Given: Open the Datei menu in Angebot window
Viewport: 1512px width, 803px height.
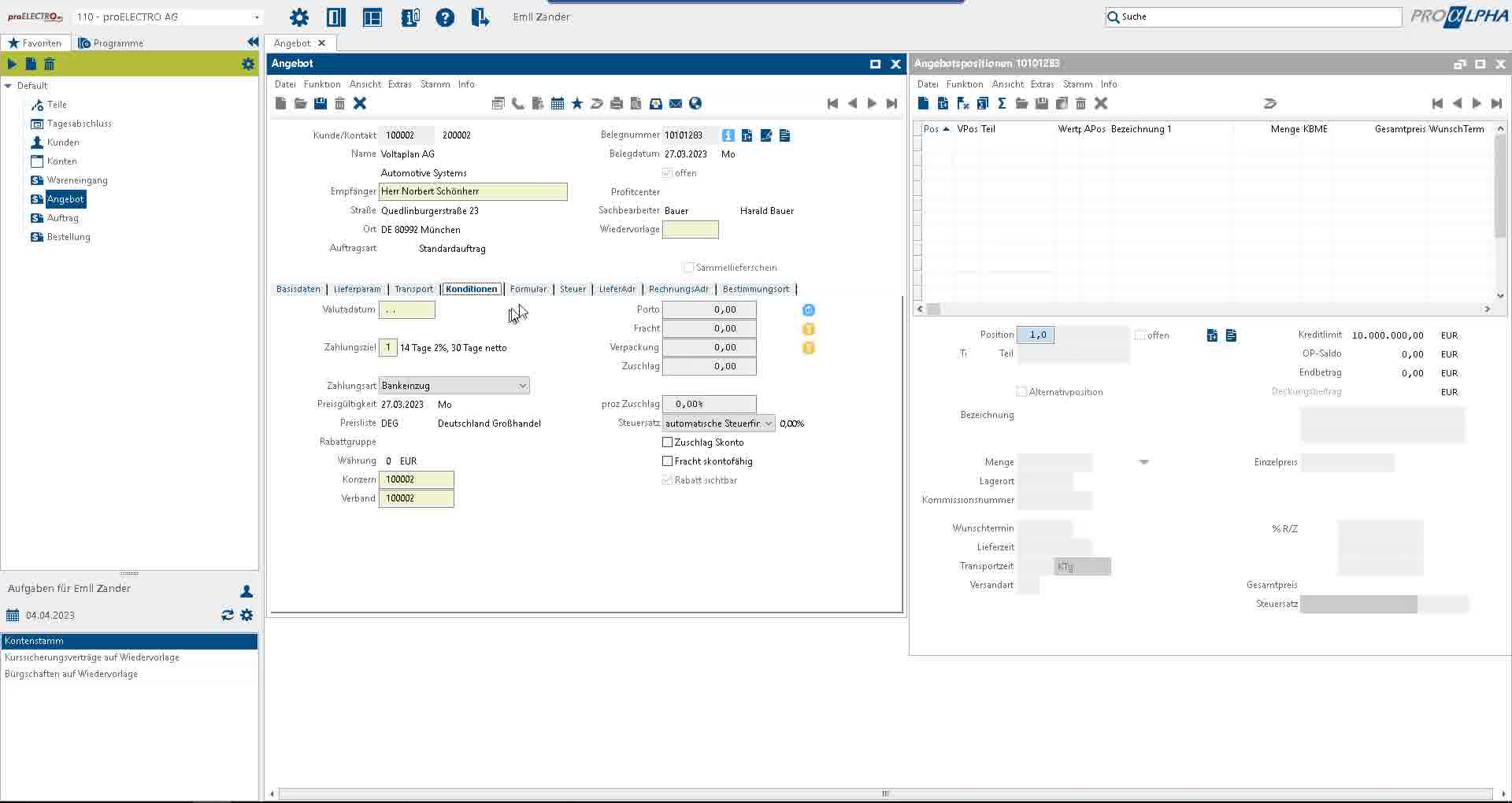Looking at the screenshot, I should coord(285,84).
